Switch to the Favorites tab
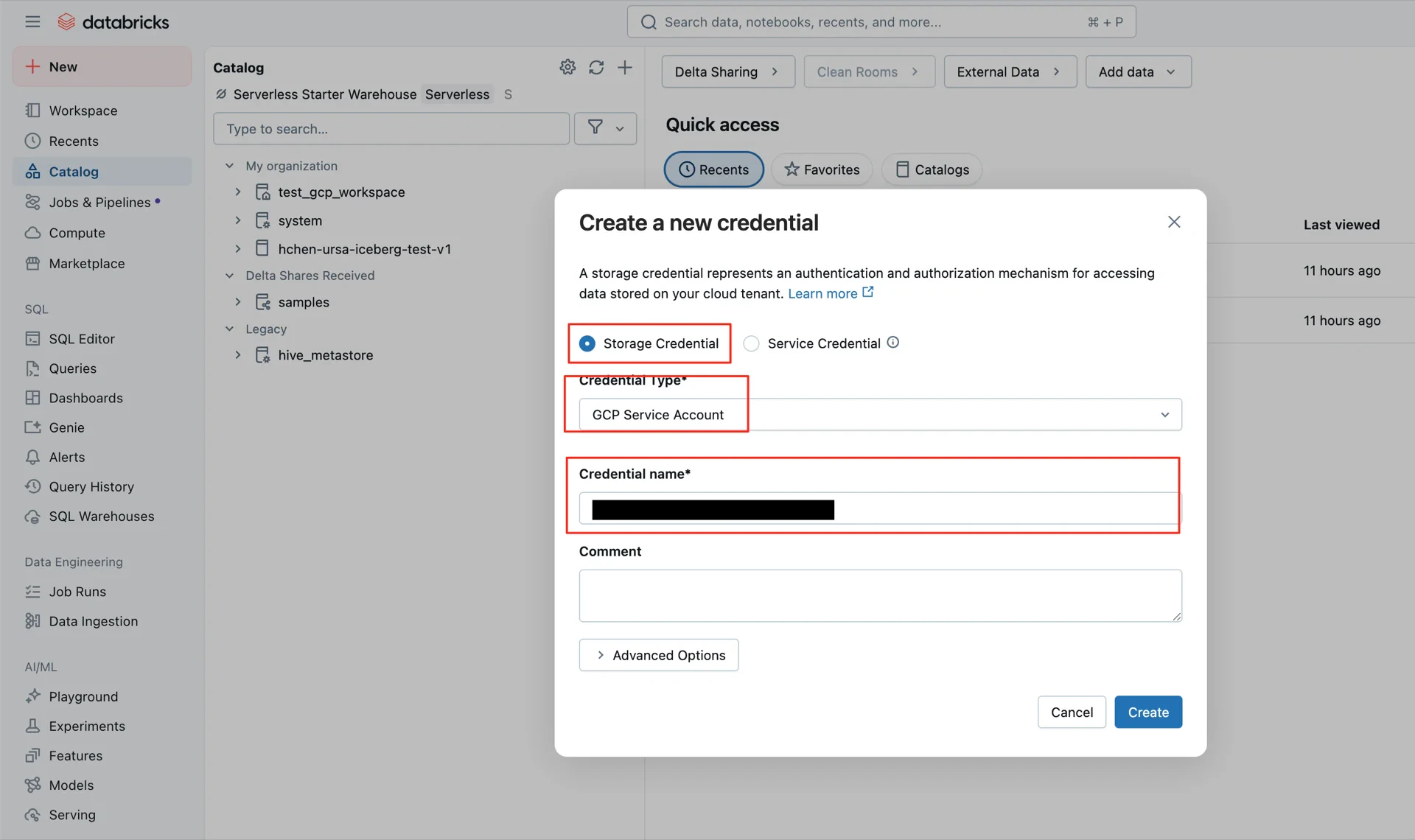This screenshot has width=1415, height=840. tap(822, 169)
